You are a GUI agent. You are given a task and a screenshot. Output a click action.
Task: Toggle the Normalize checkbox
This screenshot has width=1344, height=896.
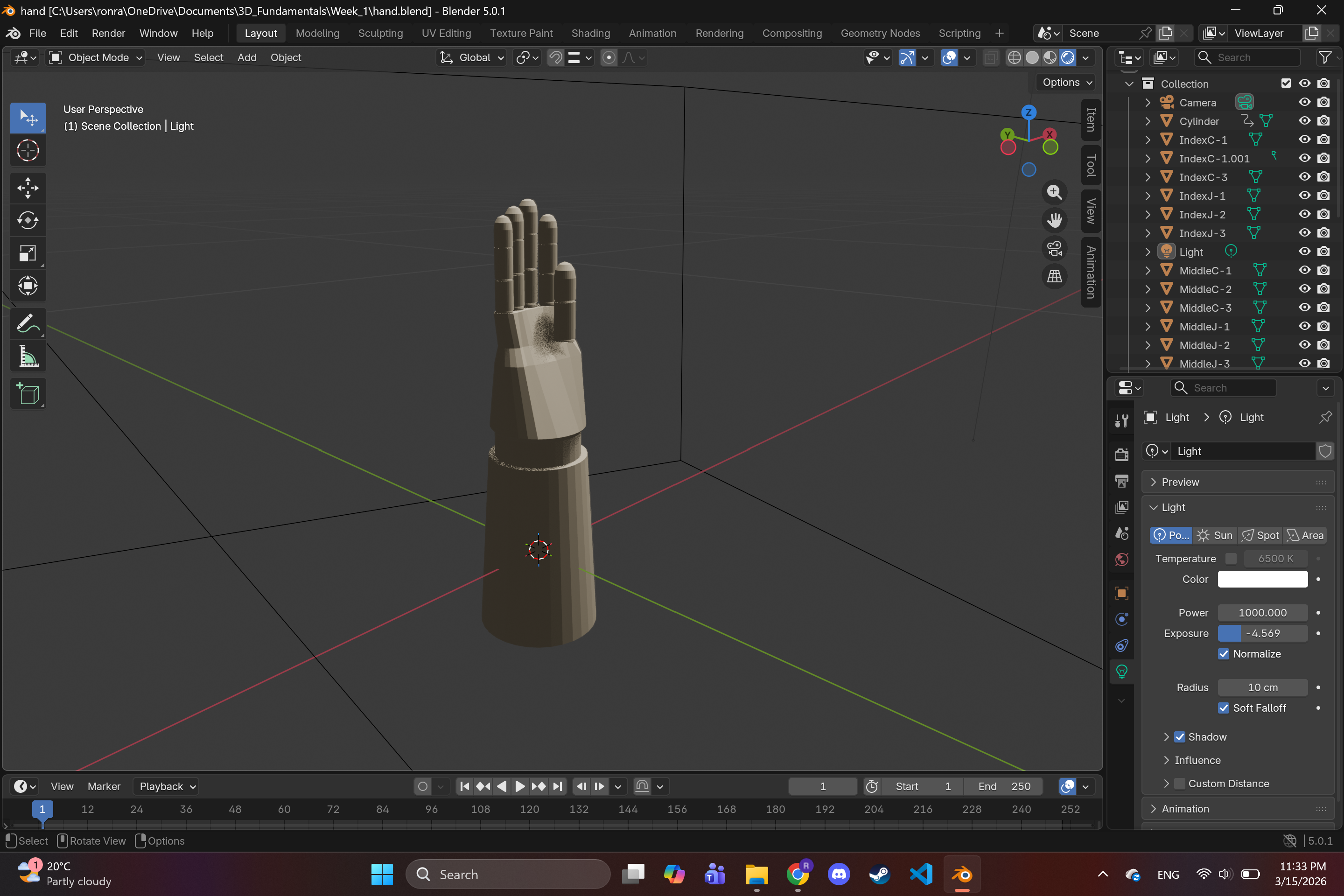point(1224,654)
